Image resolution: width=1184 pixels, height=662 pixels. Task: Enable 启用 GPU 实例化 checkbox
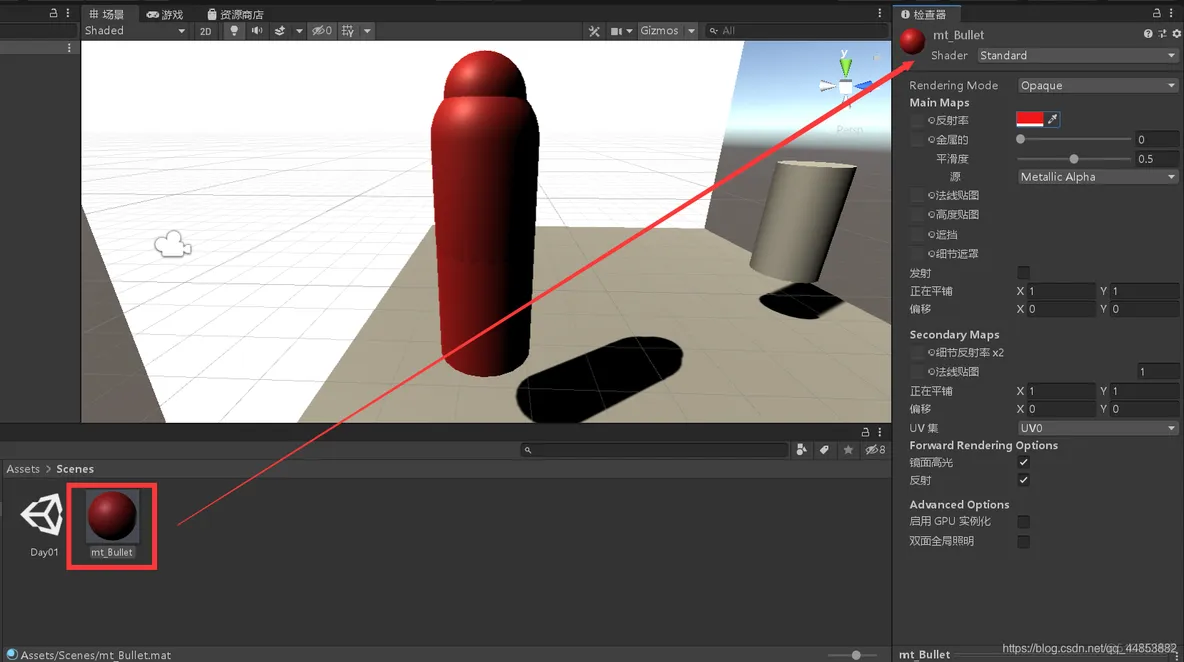click(1024, 522)
